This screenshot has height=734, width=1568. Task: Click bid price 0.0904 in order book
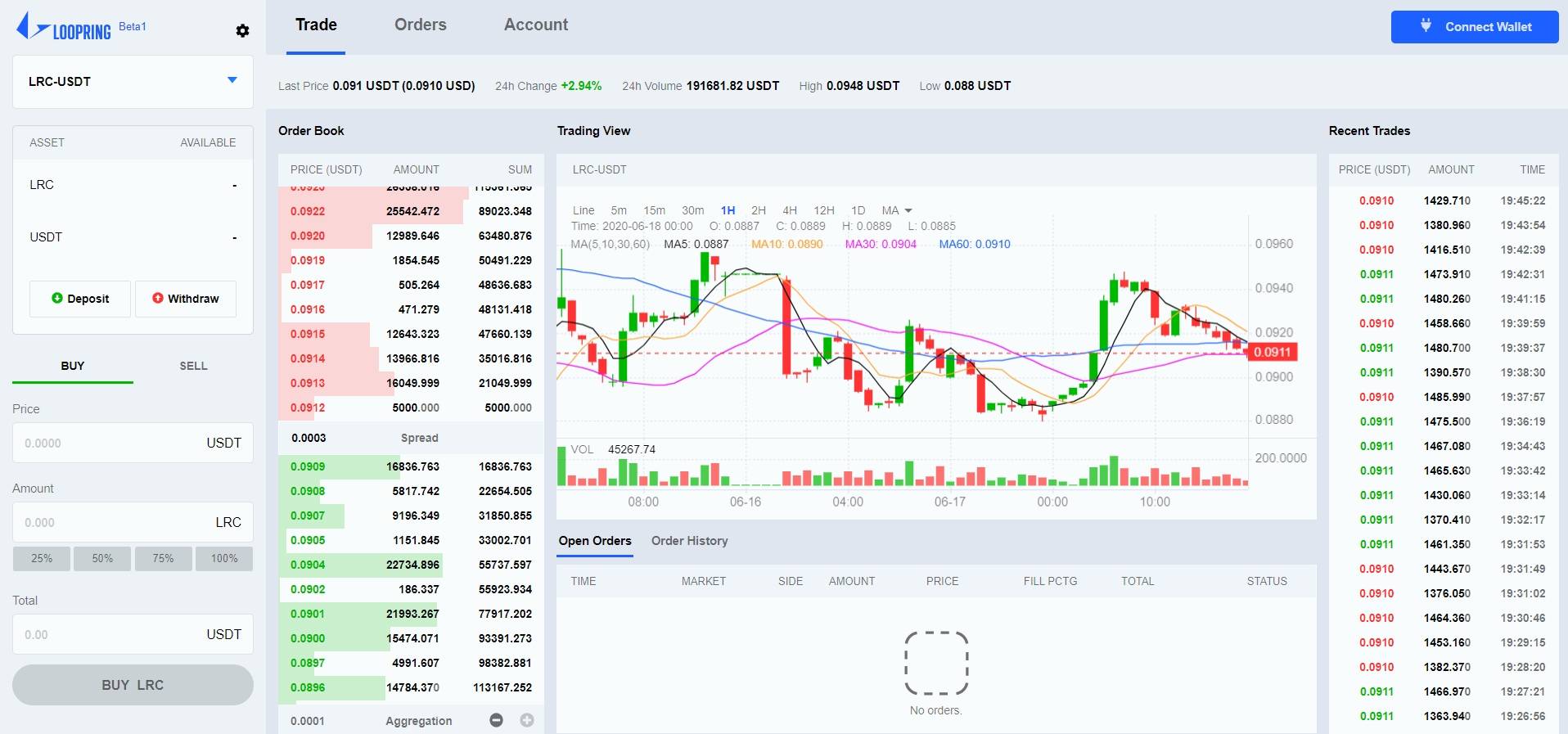pos(308,565)
